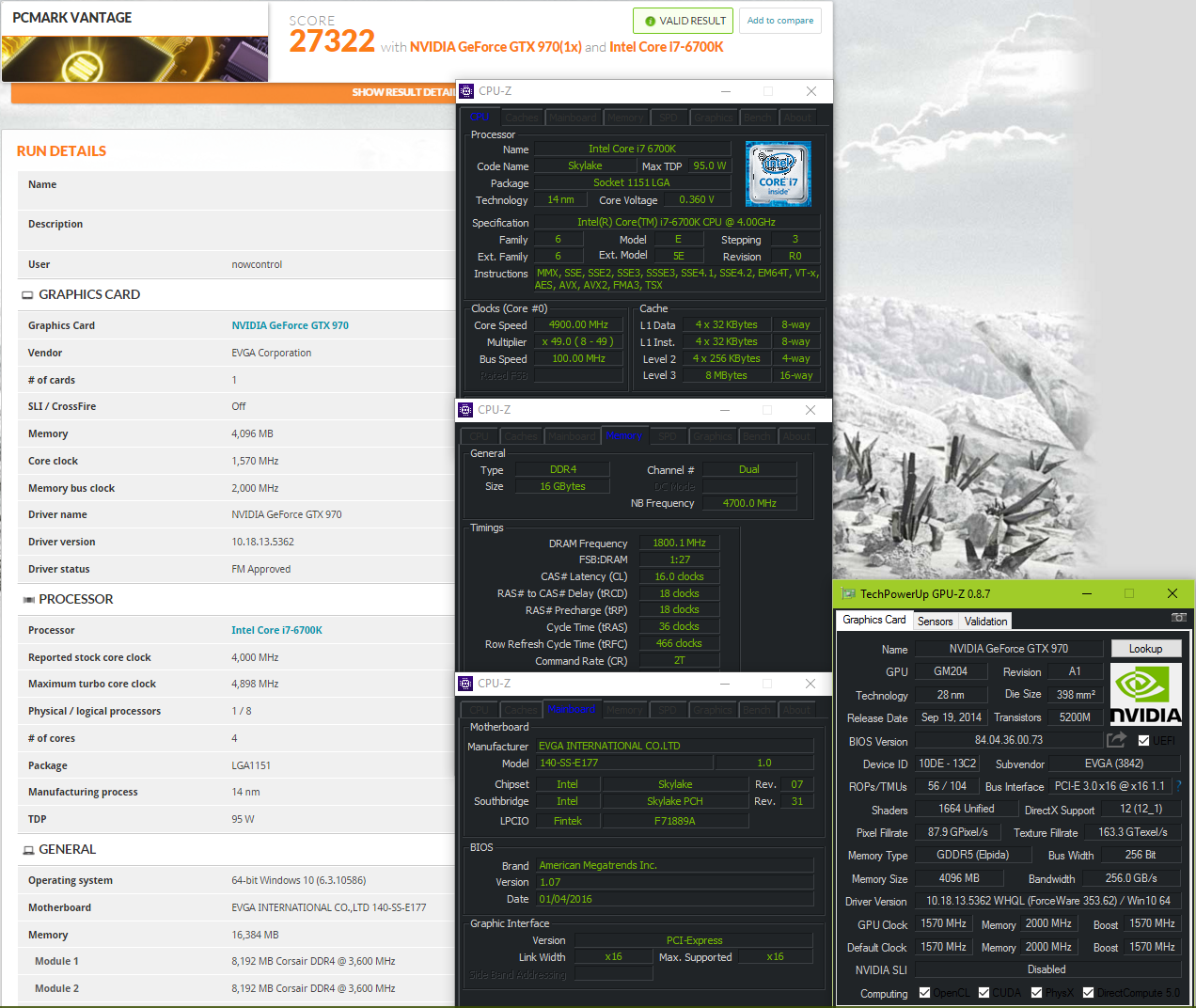The image size is (1196, 1008).
Task: Select the Memory tab in middle CPU-Z window
Action: (624, 435)
